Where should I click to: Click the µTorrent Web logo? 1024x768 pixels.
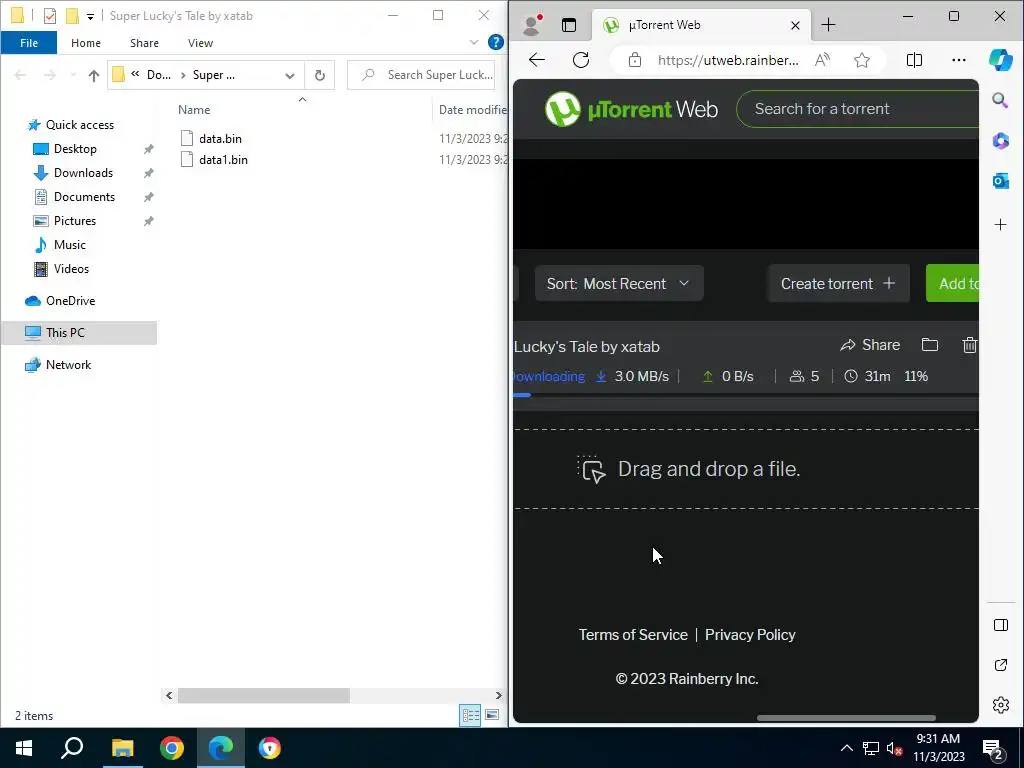coord(631,109)
